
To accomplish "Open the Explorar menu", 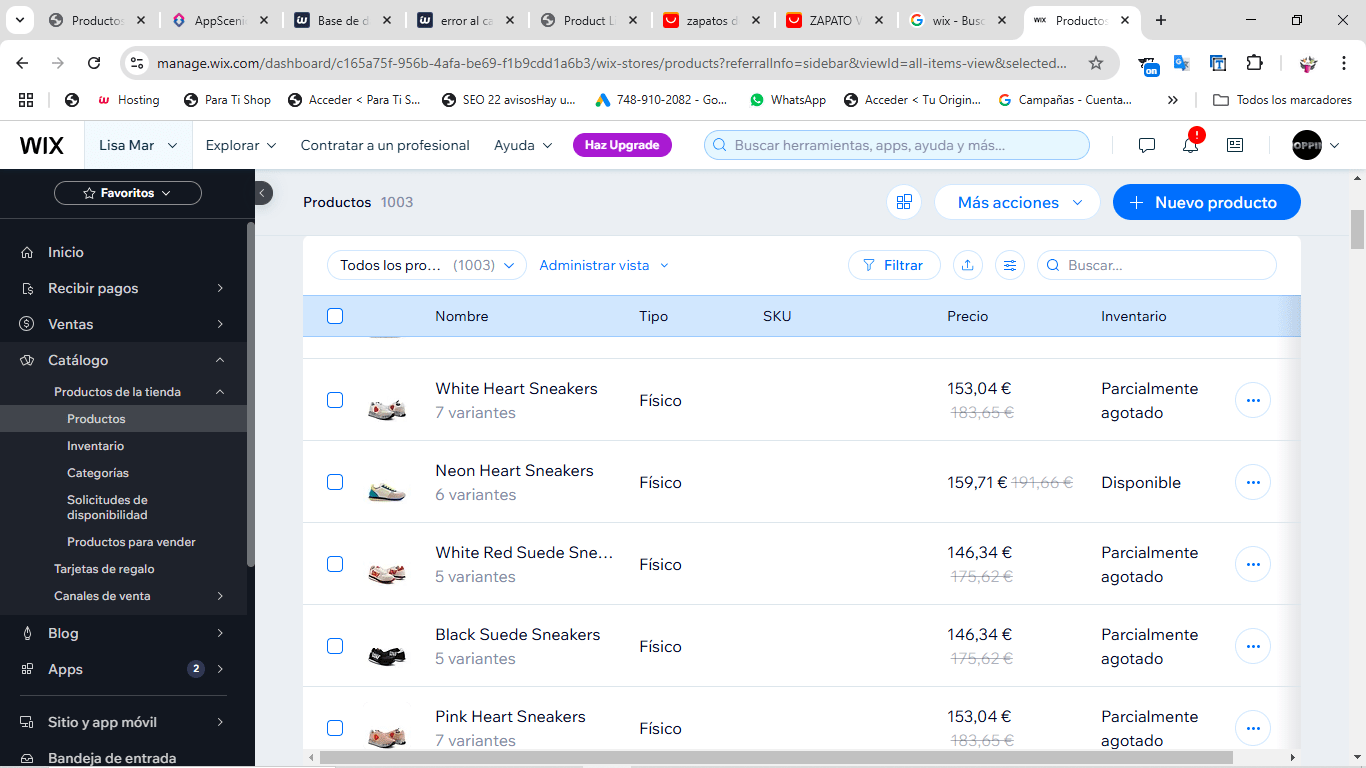I will pos(241,145).
